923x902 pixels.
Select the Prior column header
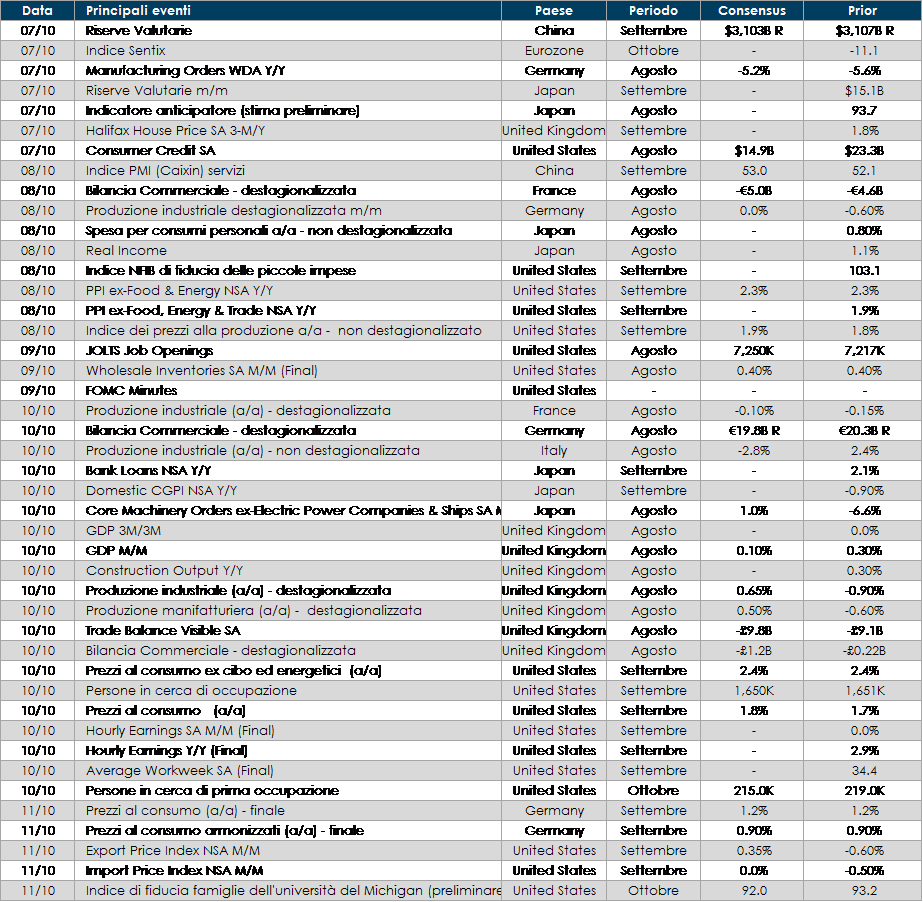pos(861,11)
